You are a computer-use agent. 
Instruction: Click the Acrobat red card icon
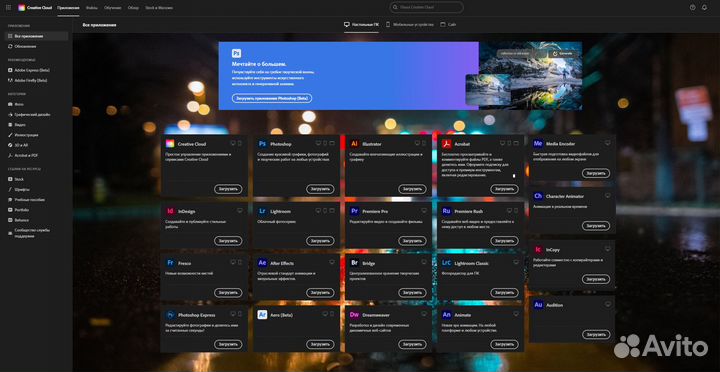point(447,144)
